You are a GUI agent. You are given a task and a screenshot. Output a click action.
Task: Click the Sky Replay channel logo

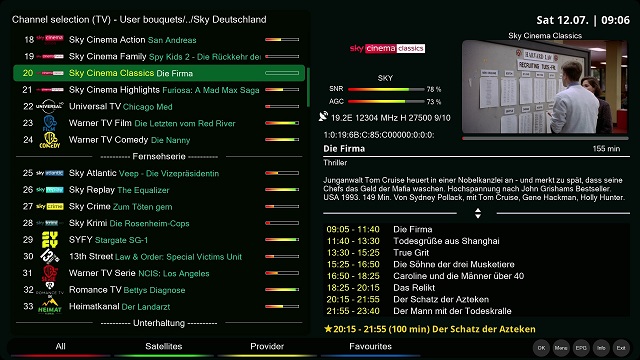click(x=49, y=190)
